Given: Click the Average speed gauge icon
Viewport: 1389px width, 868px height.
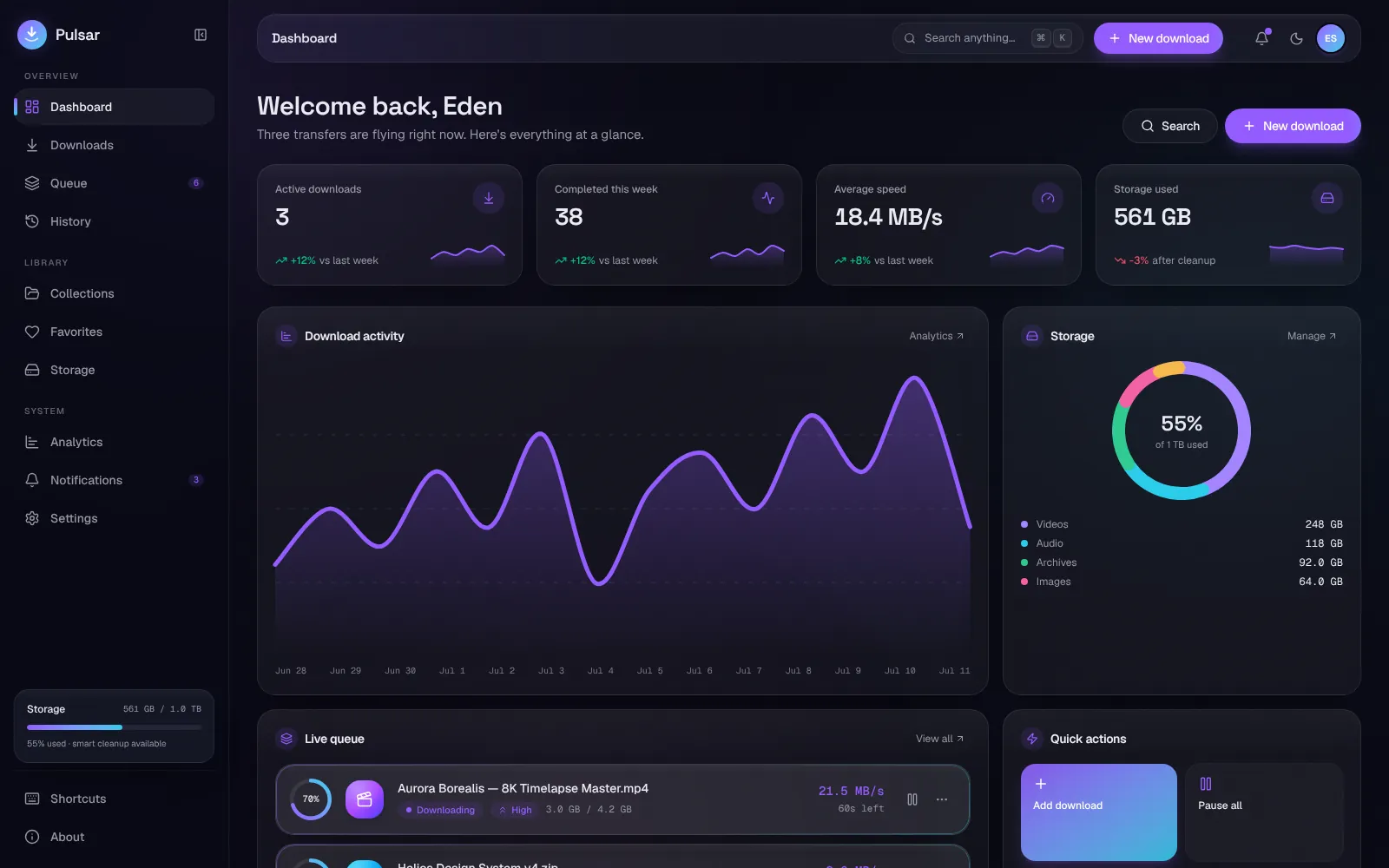Looking at the screenshot, I should [x=1048, y=198].
